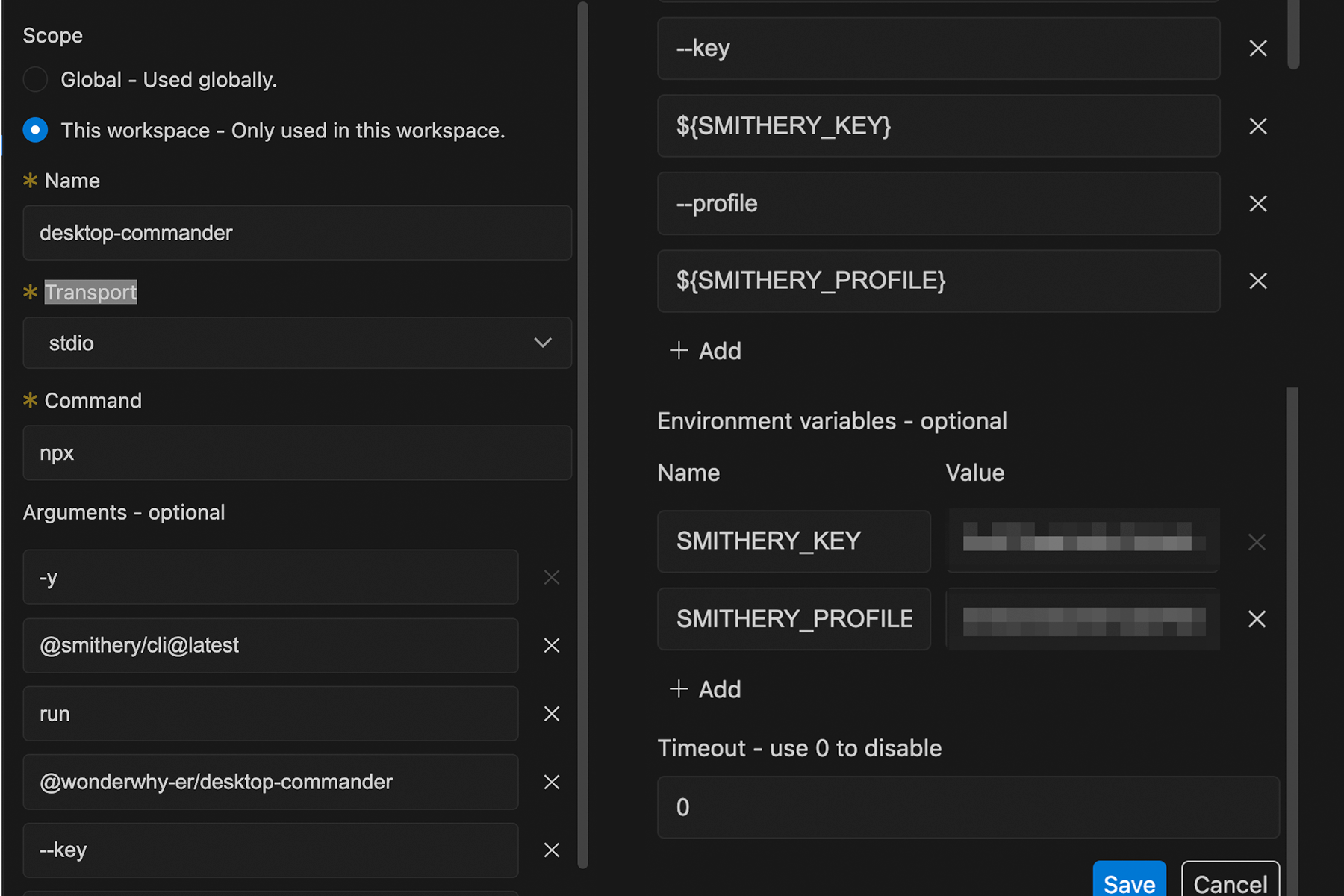Screen dimensions: 1344x896
Task: Edit the @smithery/cli@latest argument field
Action: (270, 645)
